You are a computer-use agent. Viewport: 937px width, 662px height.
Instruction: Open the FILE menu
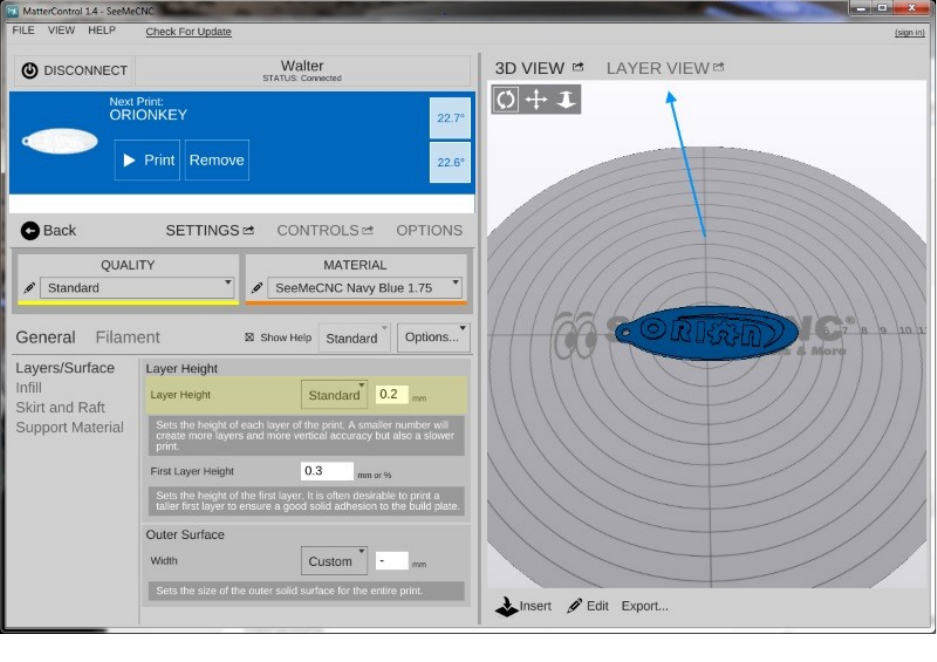coord(23,30)
